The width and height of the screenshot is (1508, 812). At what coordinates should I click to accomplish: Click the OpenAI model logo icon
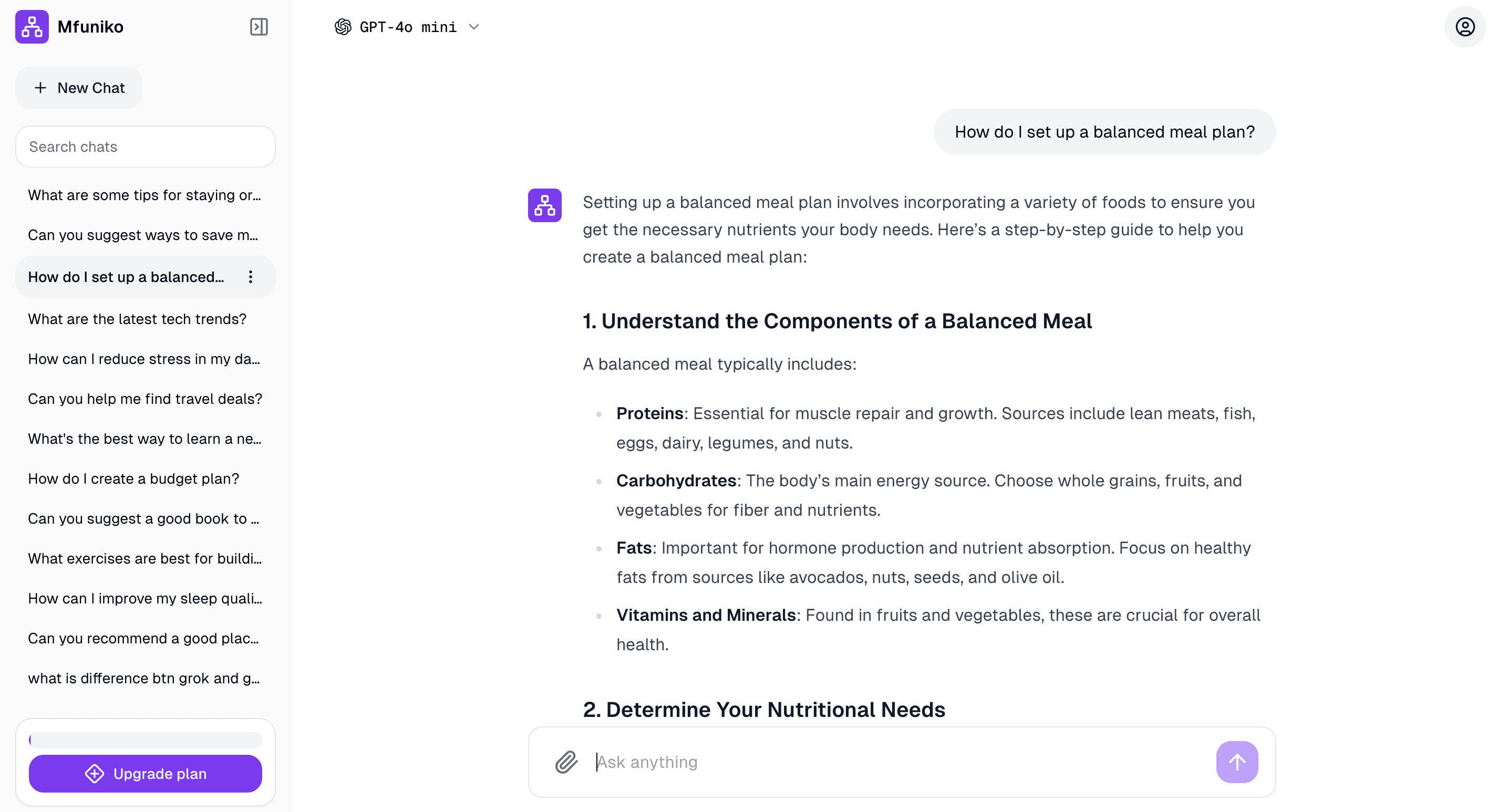click(x=343, y=27)
